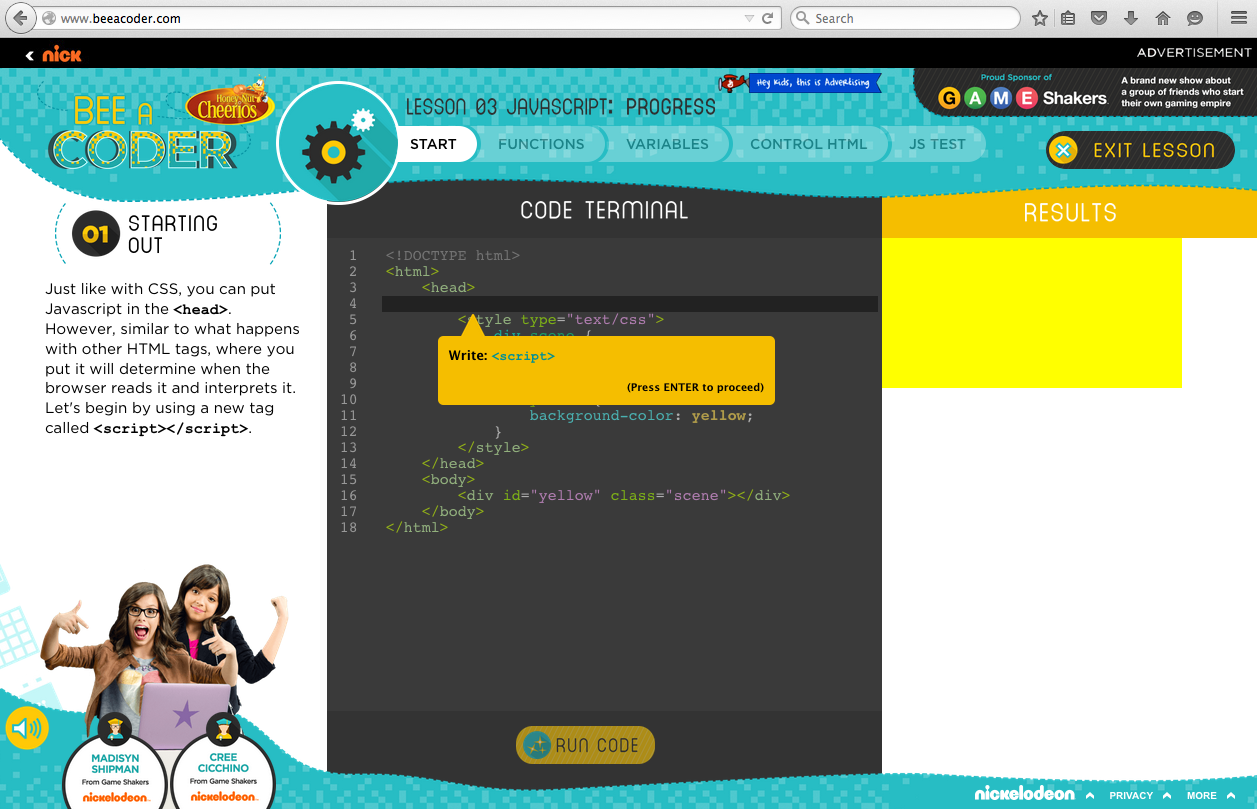The width and height of the screenshot is (1257, 809).
Task: Click the EXIT LESSON button
Action: pyautogui.click(x=1140, y=150)
